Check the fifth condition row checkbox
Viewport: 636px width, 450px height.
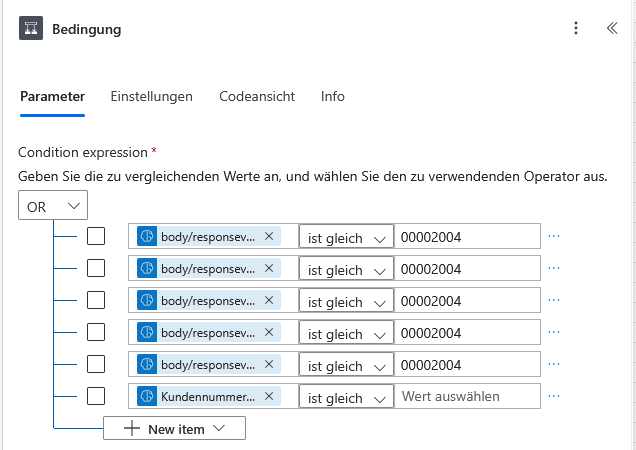coord(96,364)
